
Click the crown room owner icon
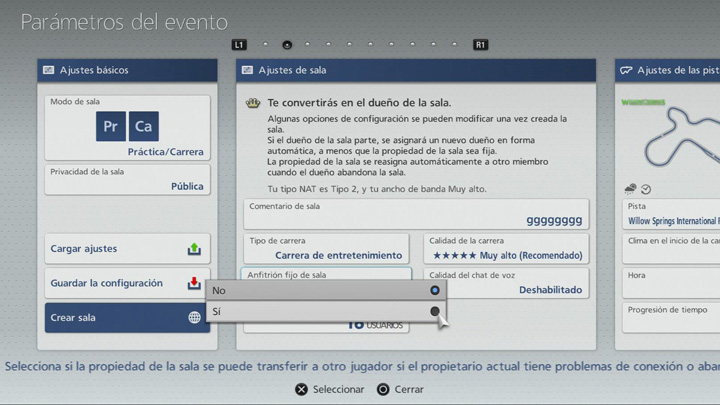tap(254, 102)
